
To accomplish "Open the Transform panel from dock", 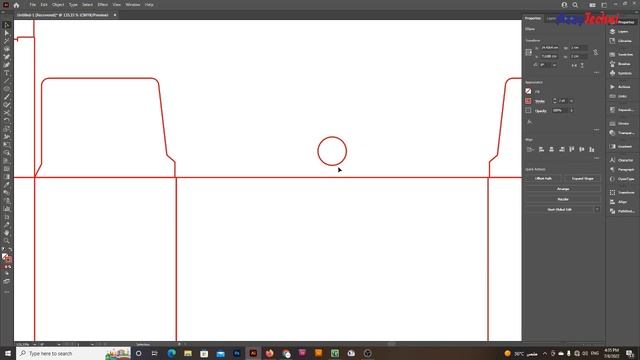I will 622,192.
